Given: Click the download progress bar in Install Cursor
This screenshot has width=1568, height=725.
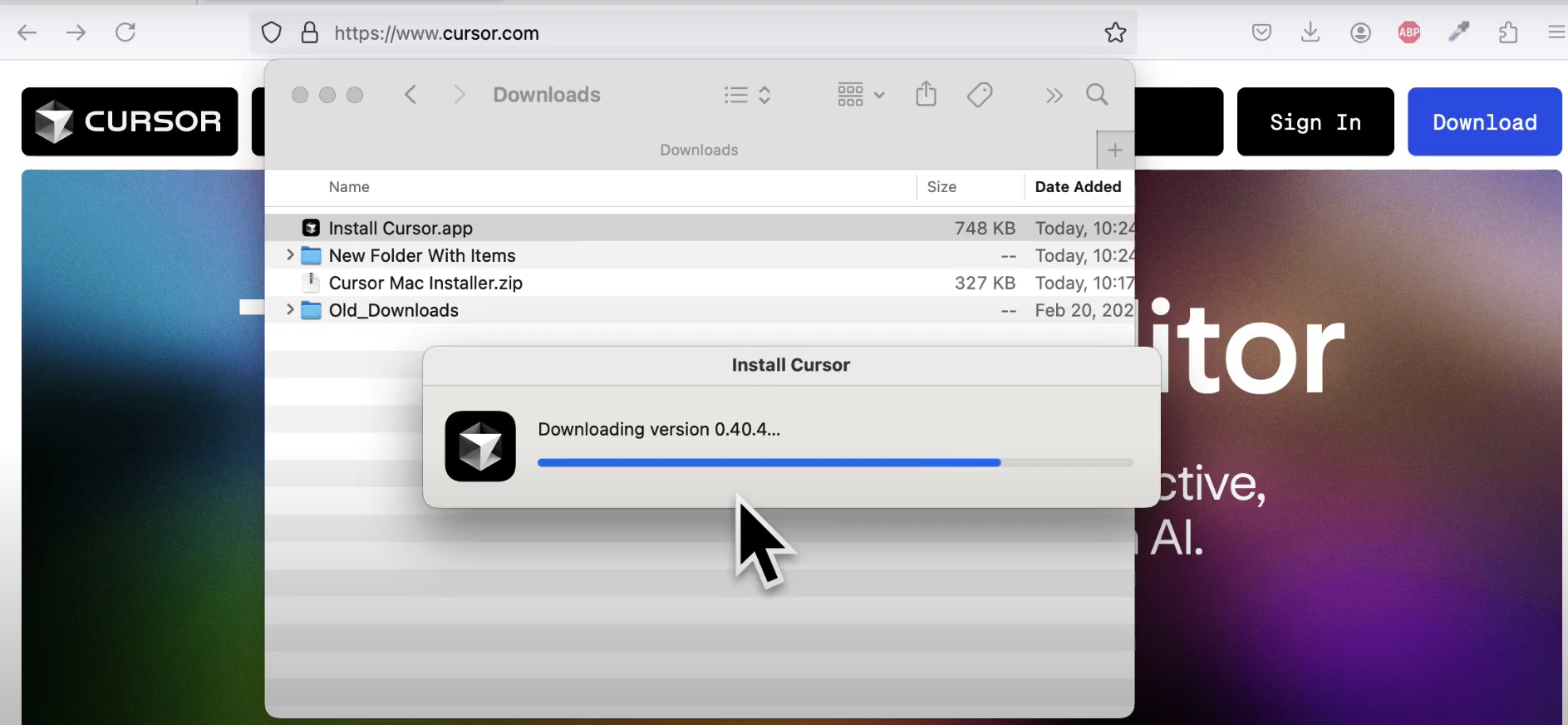Looking at the screenshot, I should coord(835,463).
